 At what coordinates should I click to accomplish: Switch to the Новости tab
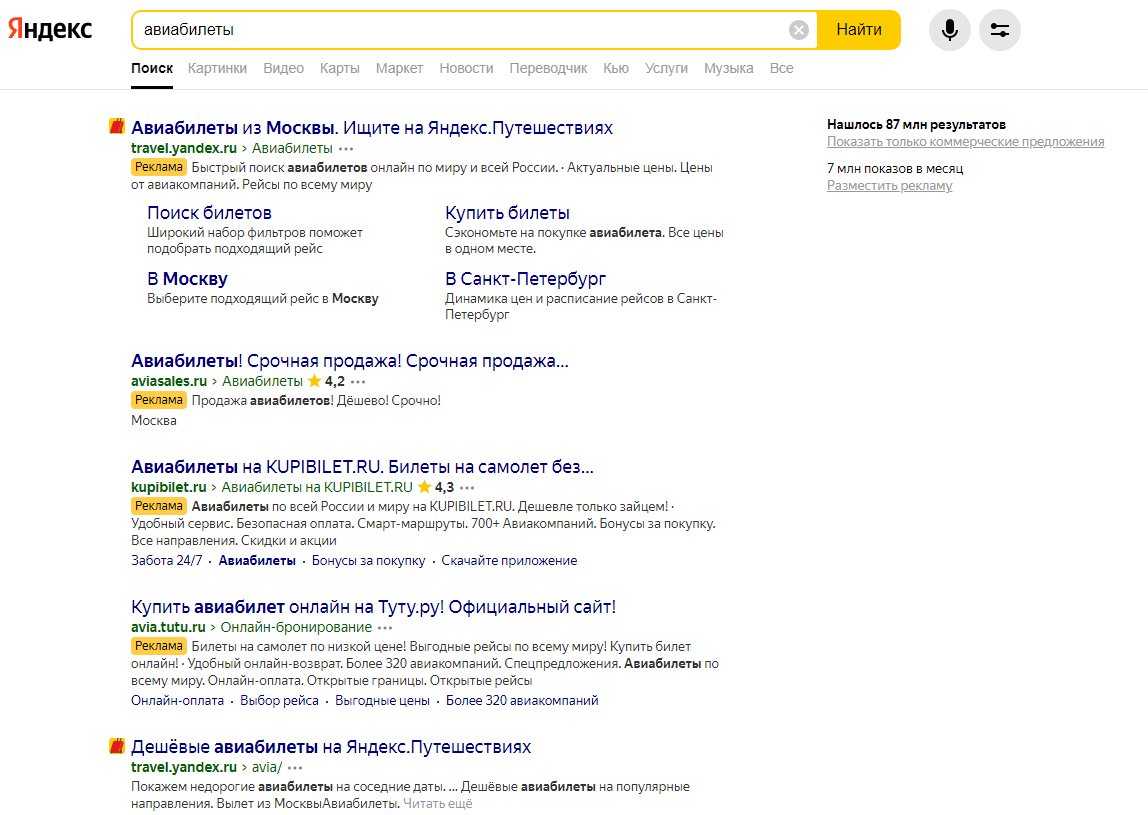[x=466, y=68]
